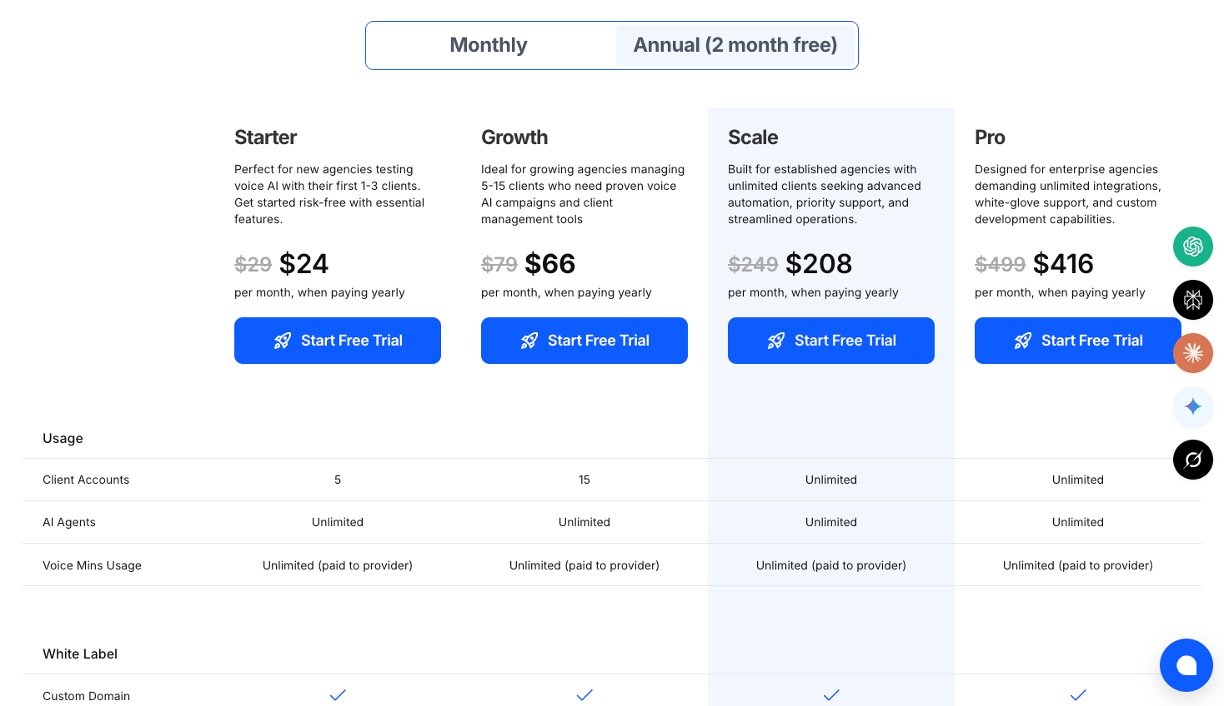Click the ChatGPT icon in side panel
The height and width of the screenshot is (706, 1224).
(x=1193, y=246)
